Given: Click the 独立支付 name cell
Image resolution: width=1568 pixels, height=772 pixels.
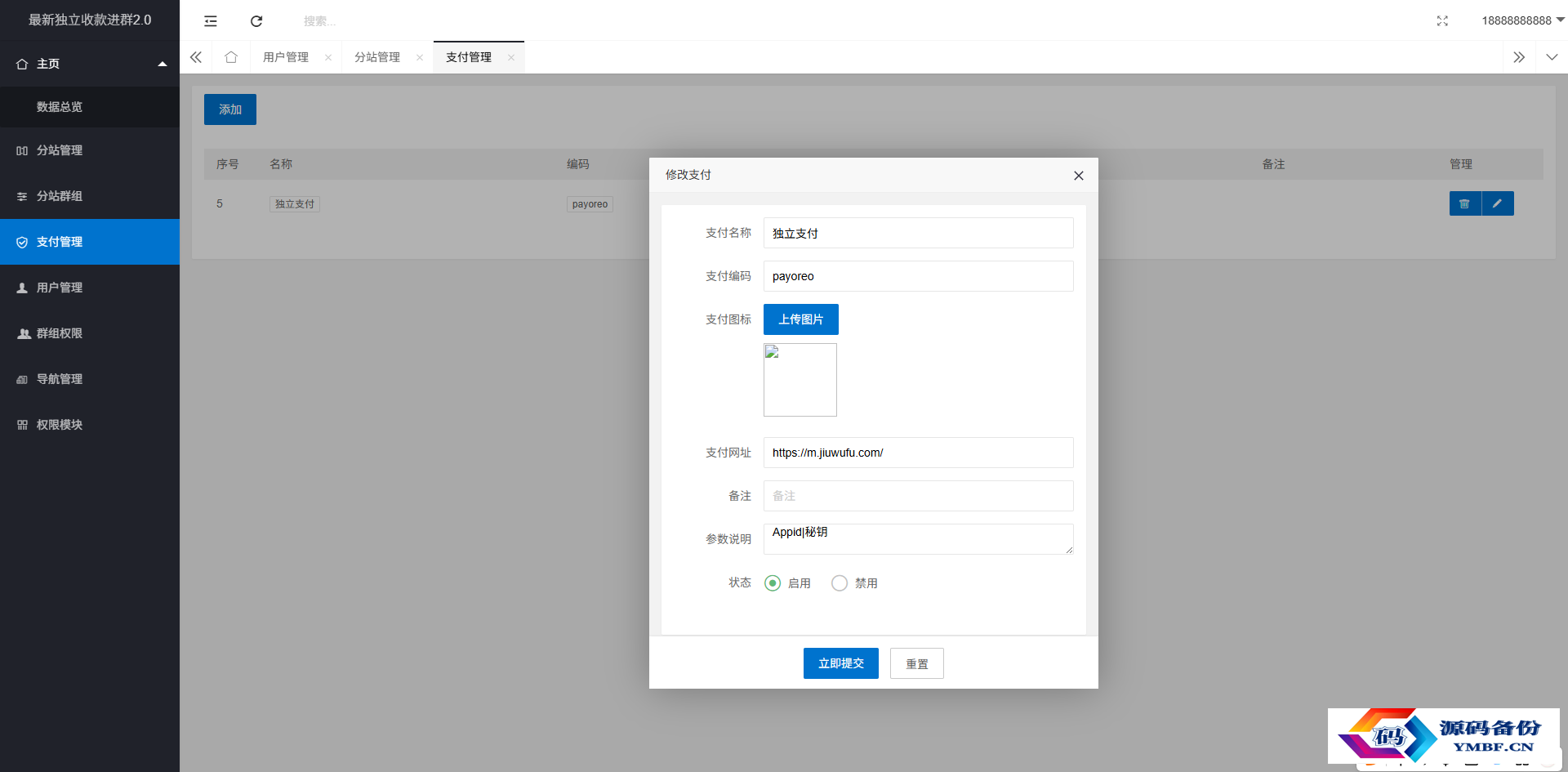Looking at the screenshot, I should [295, 204].
